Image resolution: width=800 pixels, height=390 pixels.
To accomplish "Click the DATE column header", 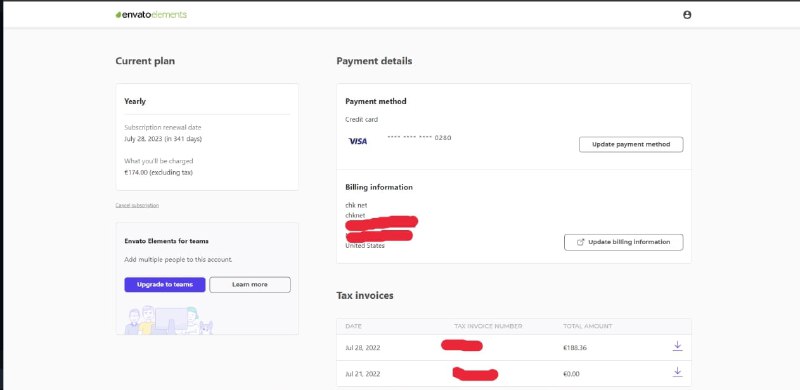I will click(x=354, y=326).
